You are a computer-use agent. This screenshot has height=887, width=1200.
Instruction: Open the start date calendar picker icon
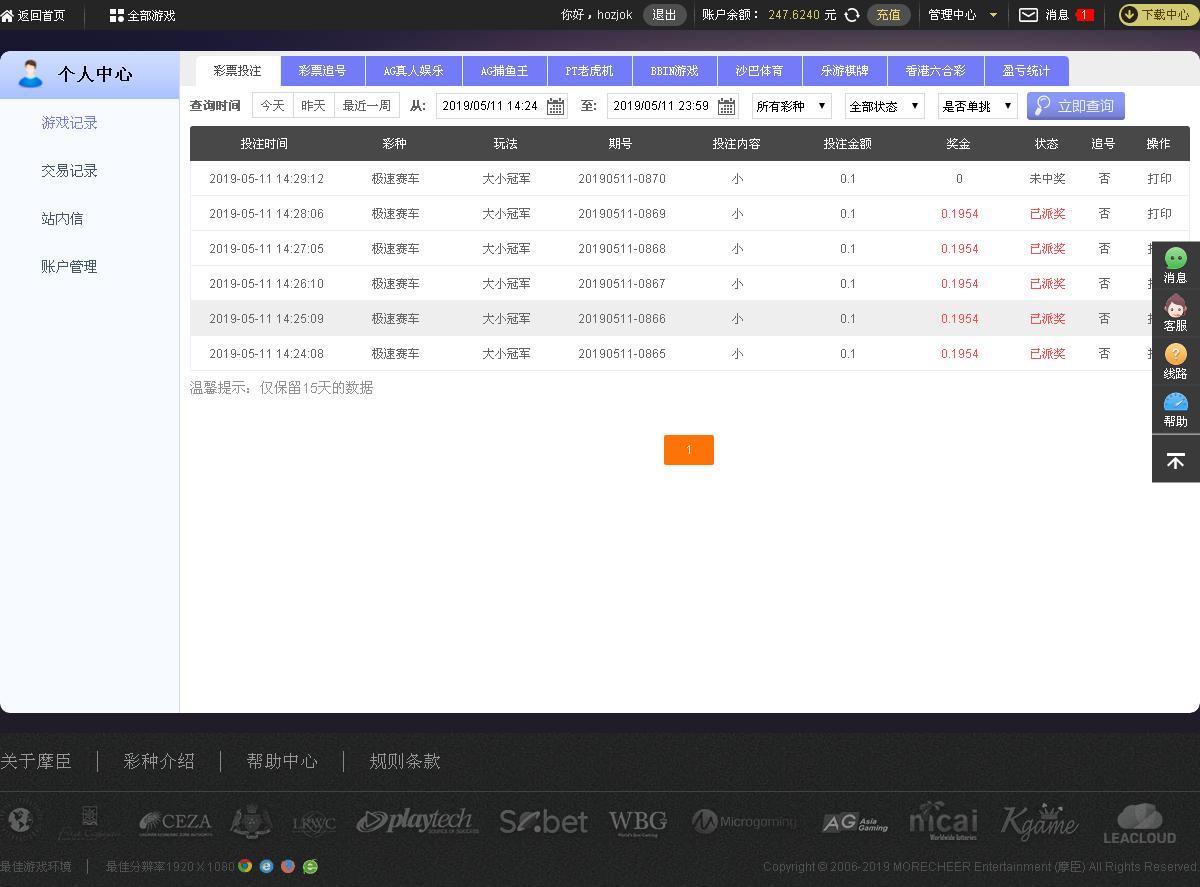555,106
